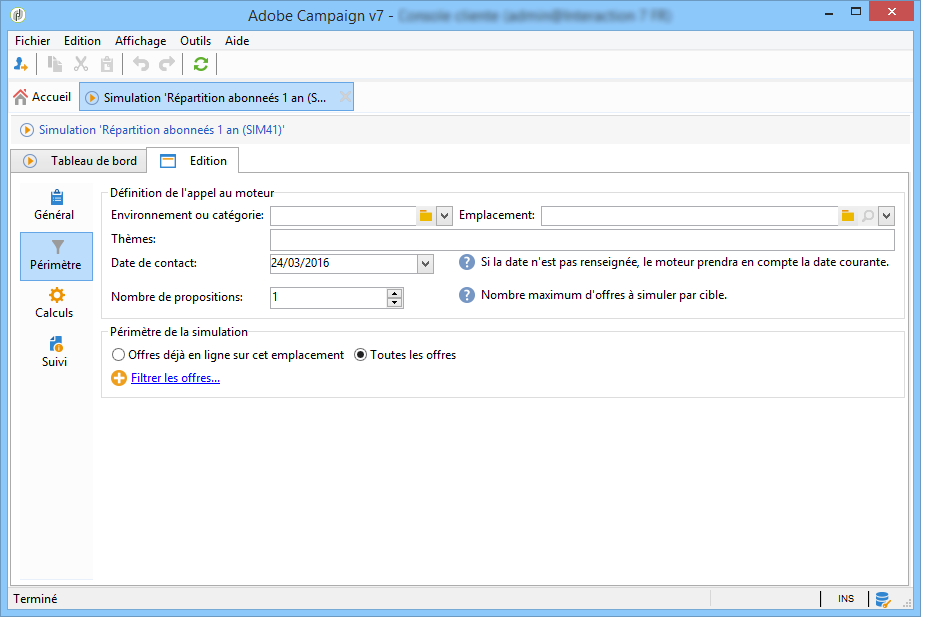Open the Aide menu
The width and height of the screenshot is (938, 630).
pyautogui.click(x=237, y=41)
